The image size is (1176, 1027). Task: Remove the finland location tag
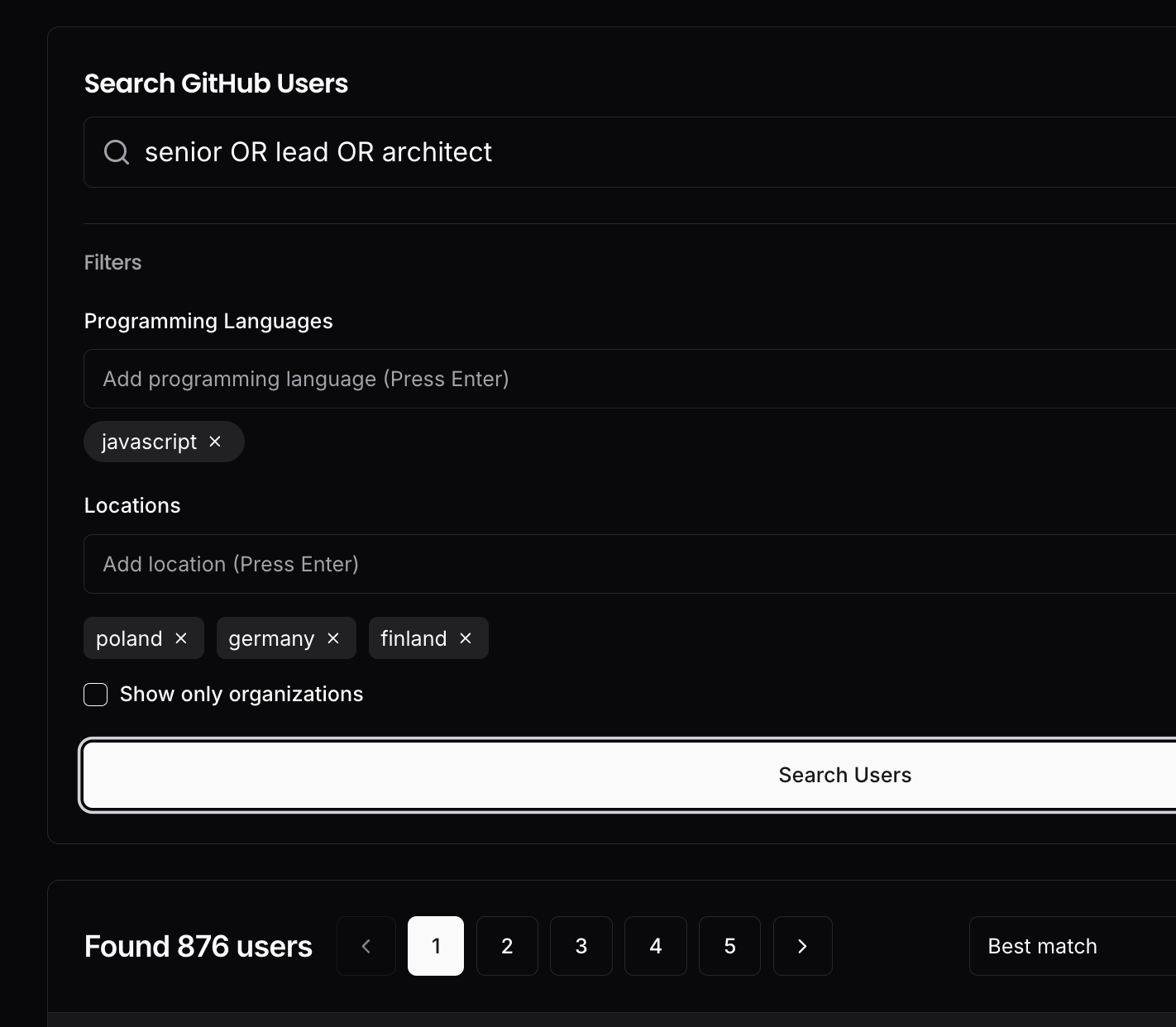pos(465,638)
